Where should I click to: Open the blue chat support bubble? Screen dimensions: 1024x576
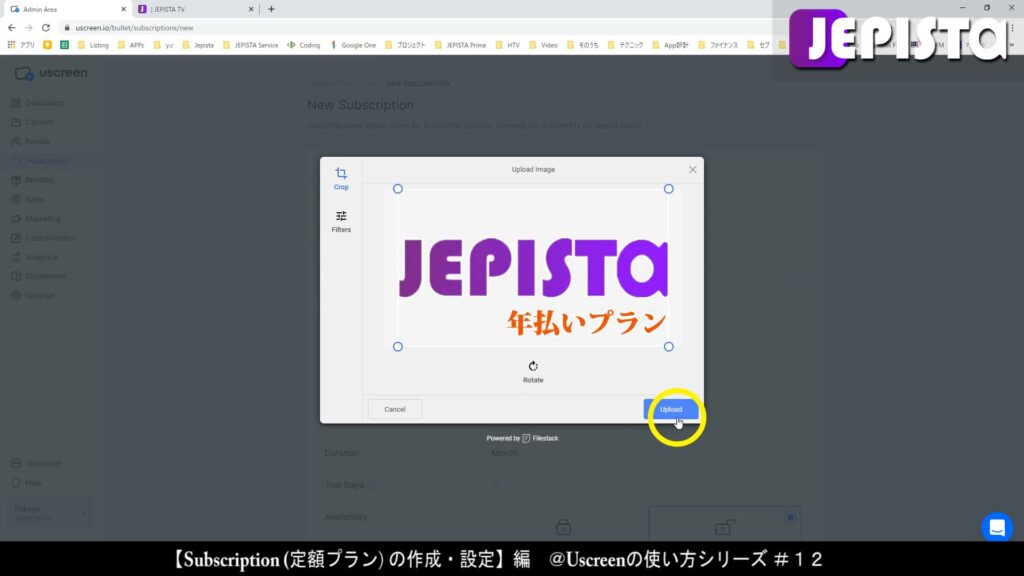coord(997,527)
